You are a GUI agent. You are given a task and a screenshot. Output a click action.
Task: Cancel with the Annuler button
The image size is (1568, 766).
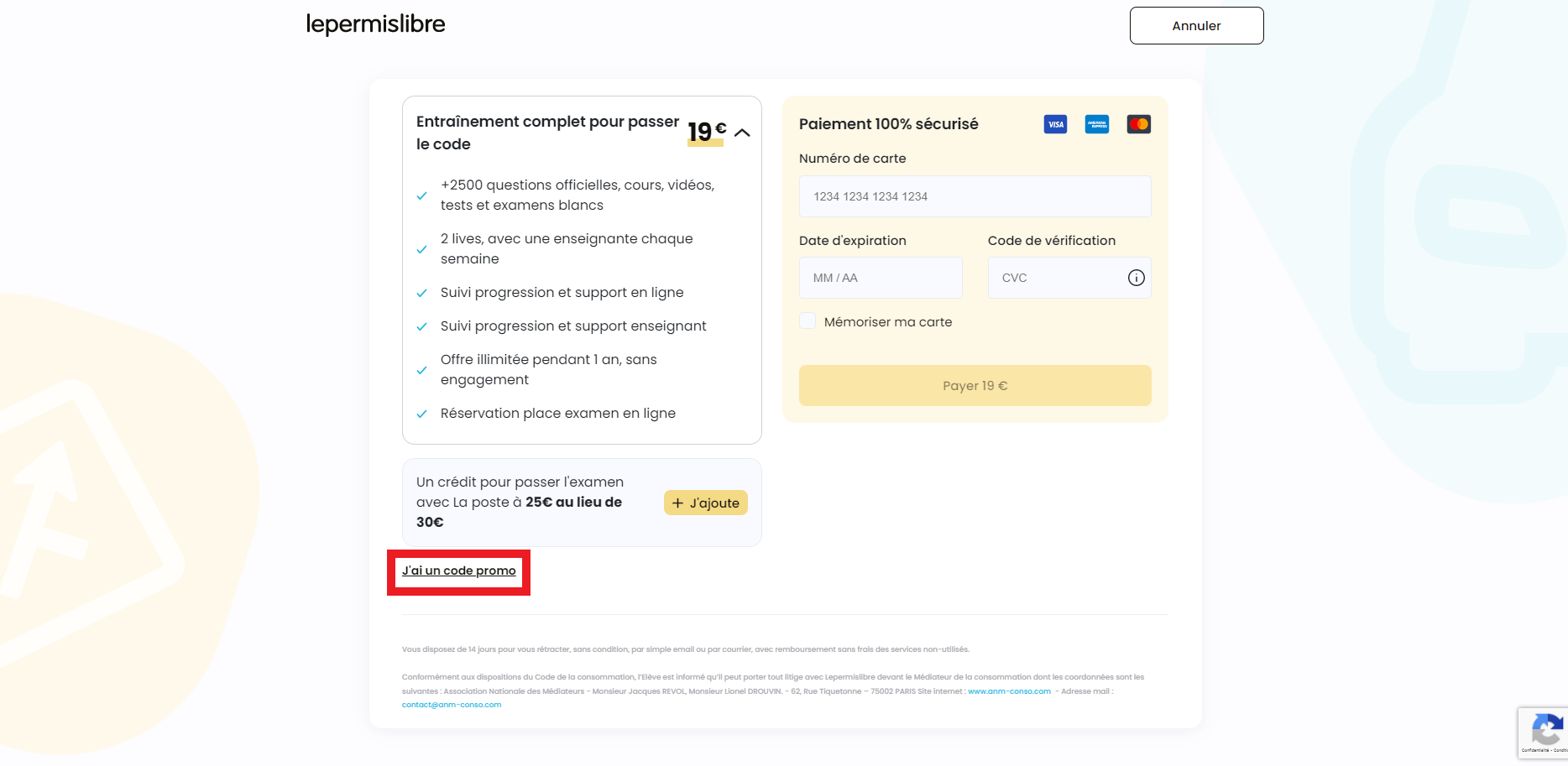(x=1196, y=26)
